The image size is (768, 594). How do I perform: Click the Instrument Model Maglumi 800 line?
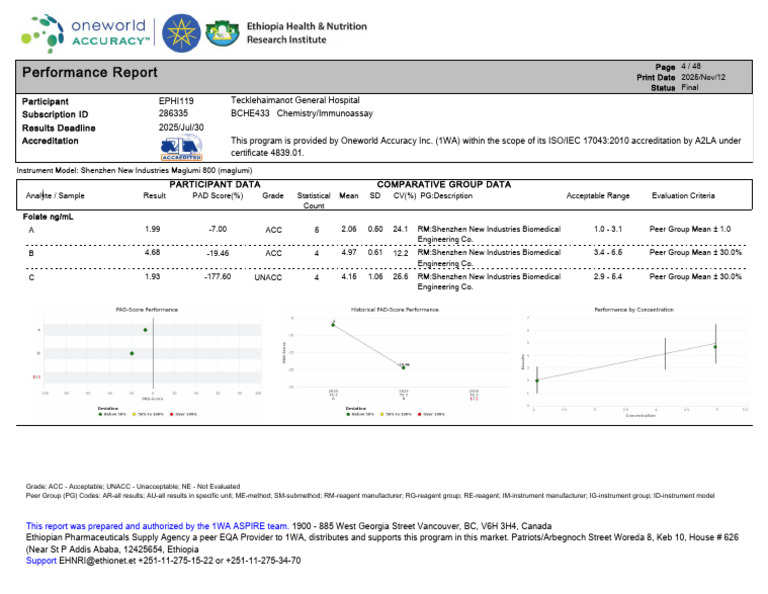(134, 170)
